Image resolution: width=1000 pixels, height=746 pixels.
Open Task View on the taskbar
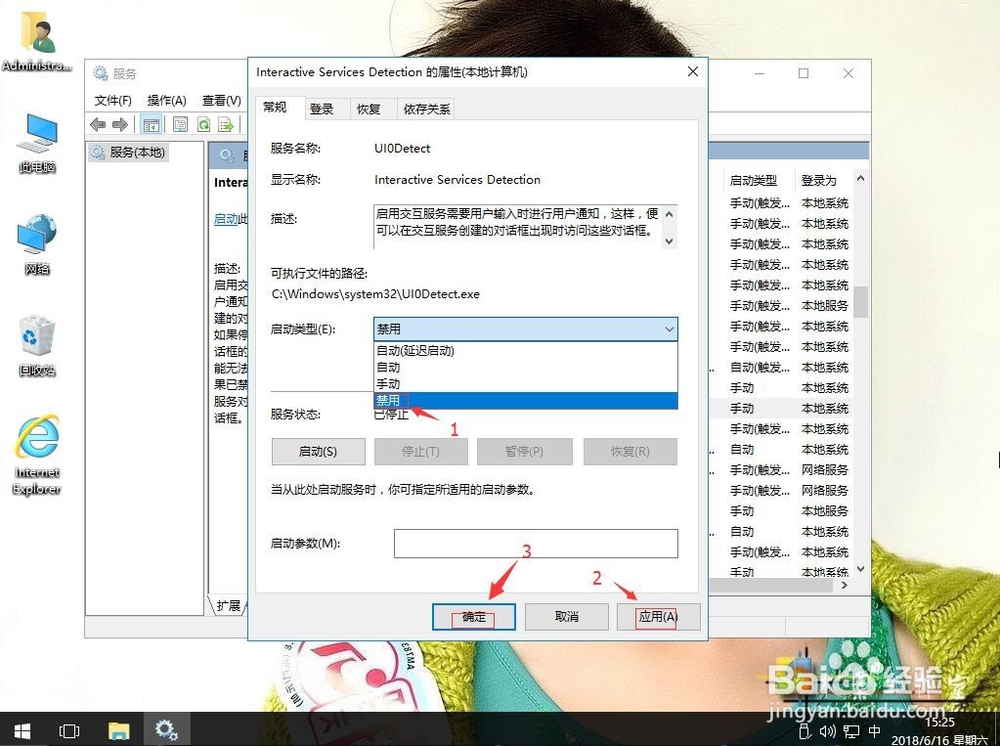pyautogui.click(x=69, y=729)
